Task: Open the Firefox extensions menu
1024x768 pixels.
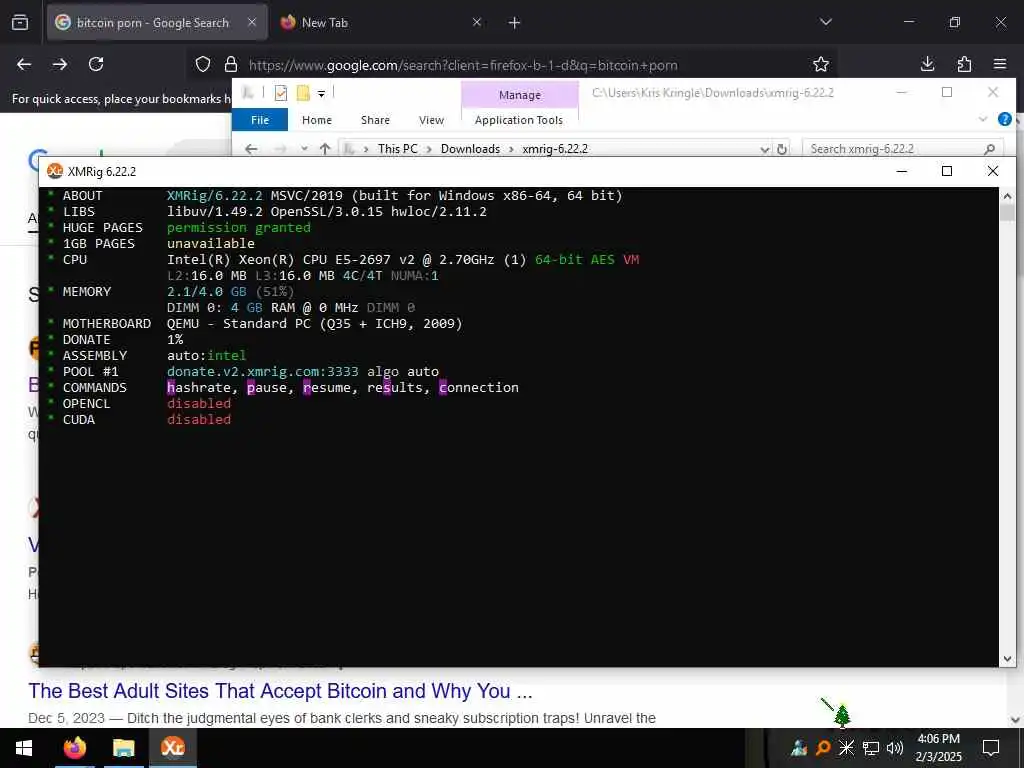Action: [x=964, y=64]
